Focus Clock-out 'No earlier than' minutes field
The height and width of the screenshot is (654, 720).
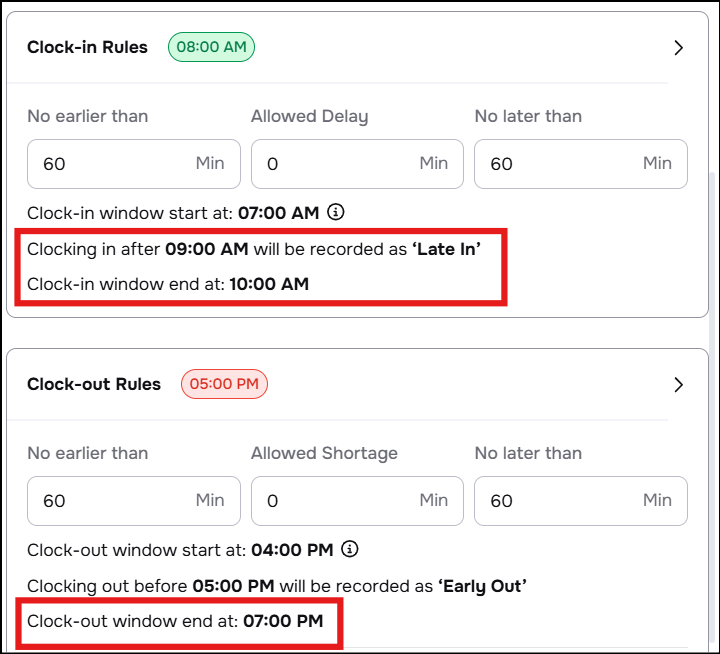pyautogui.click(x=133, y=501)
